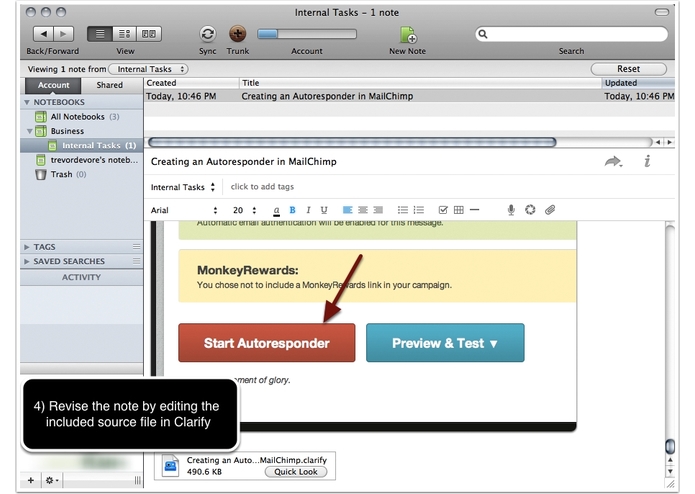Sort by the Created column
The height and width of the screenshot is (494, 695).
(x=191, y=83)
